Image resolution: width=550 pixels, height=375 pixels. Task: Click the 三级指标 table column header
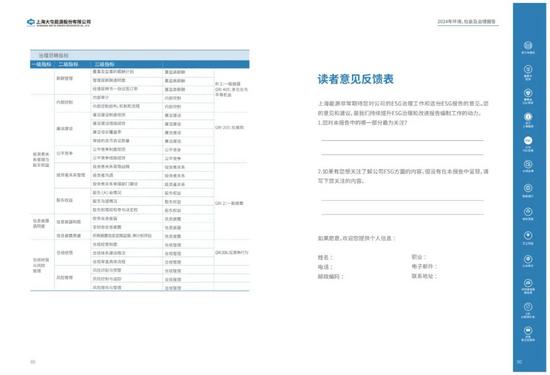coord(104,65)
